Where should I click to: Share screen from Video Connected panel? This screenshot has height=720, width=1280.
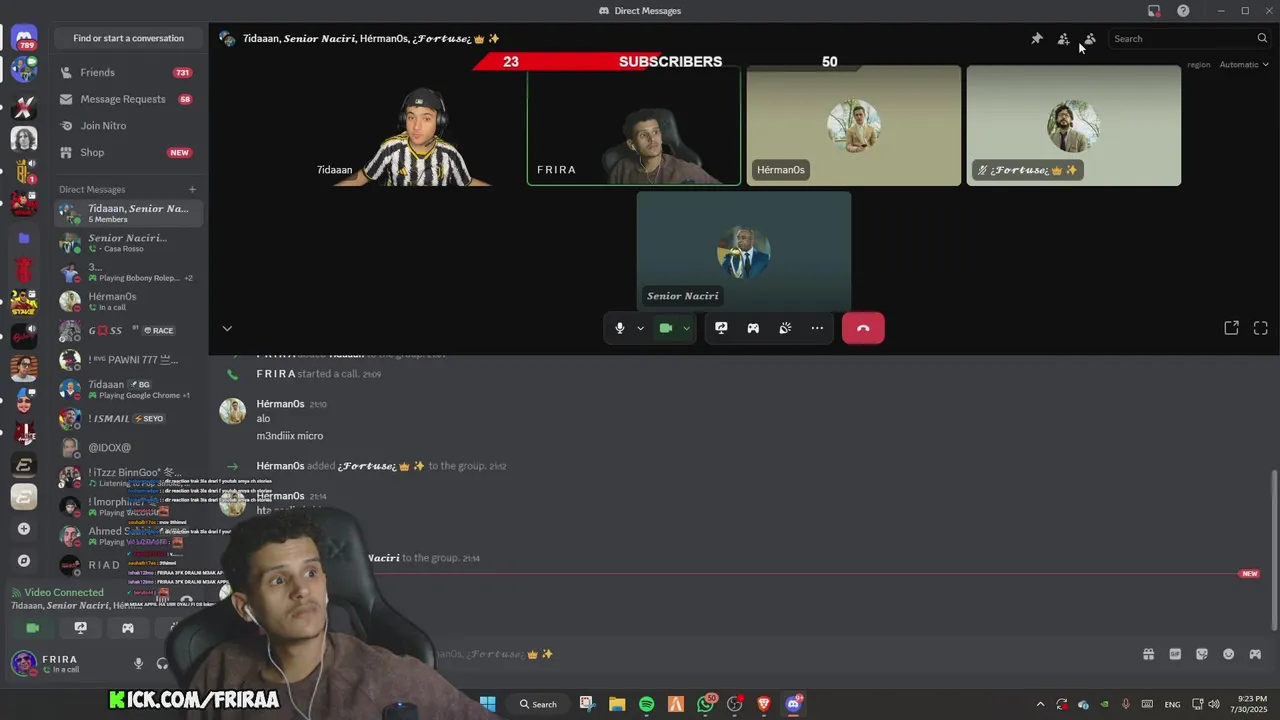click(81, 628)
